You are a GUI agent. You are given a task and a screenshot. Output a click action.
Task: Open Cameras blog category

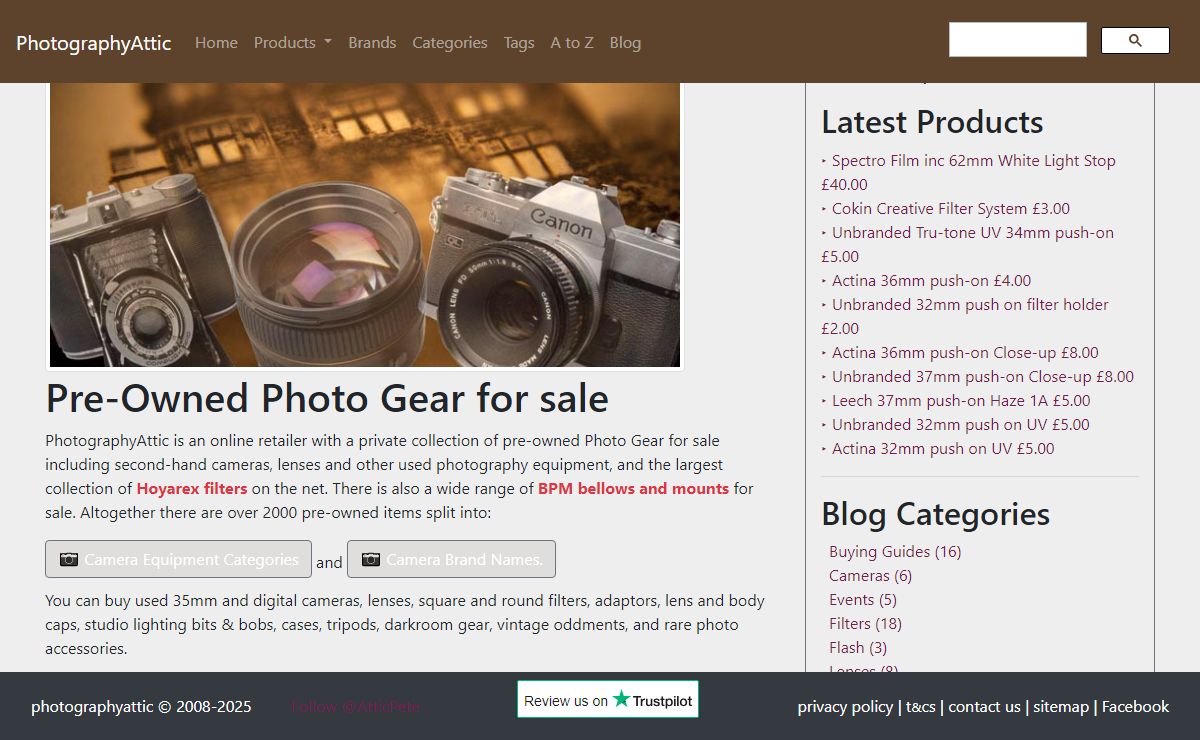click(x=870, y=575)
